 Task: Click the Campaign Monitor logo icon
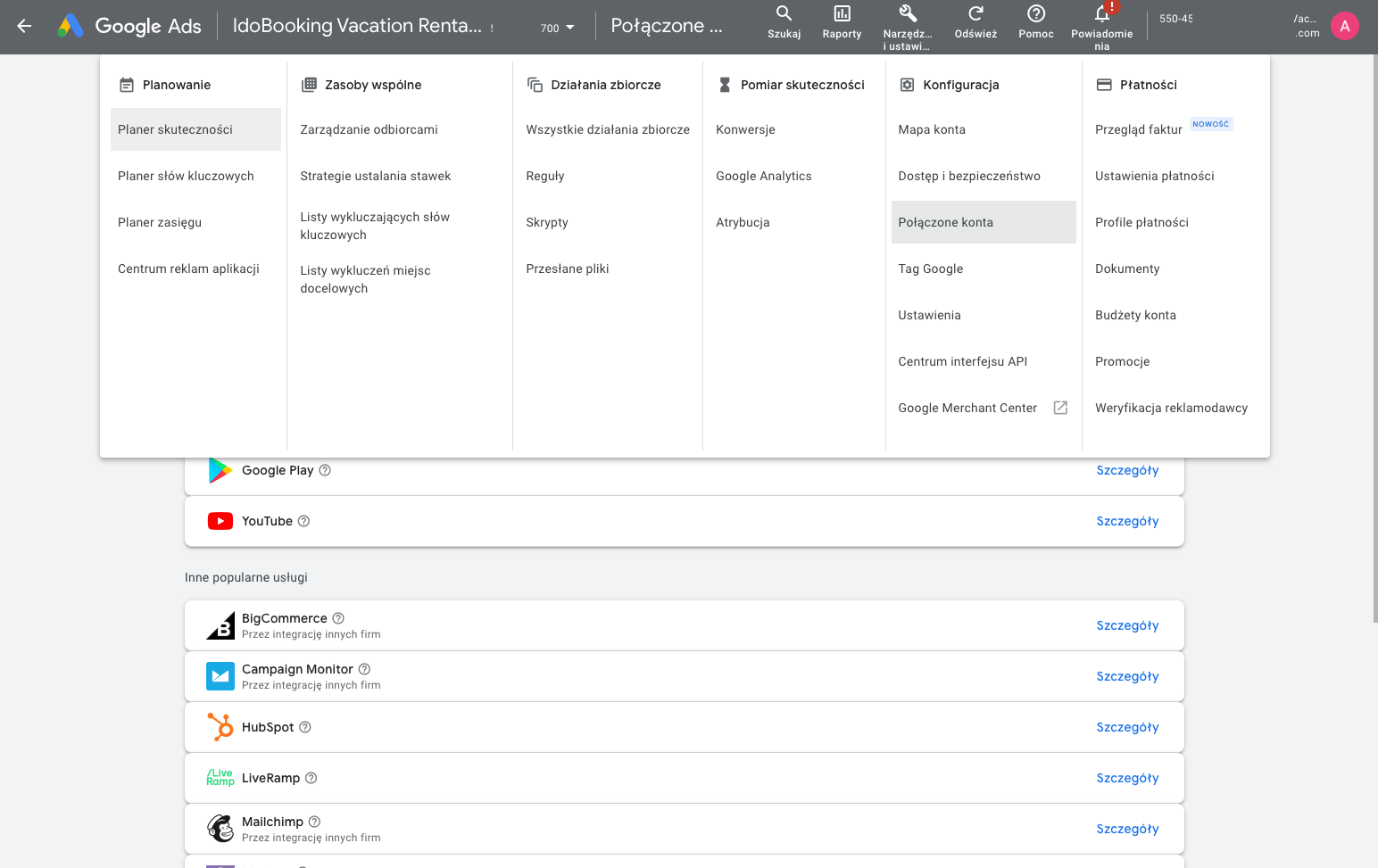(220, 676)
